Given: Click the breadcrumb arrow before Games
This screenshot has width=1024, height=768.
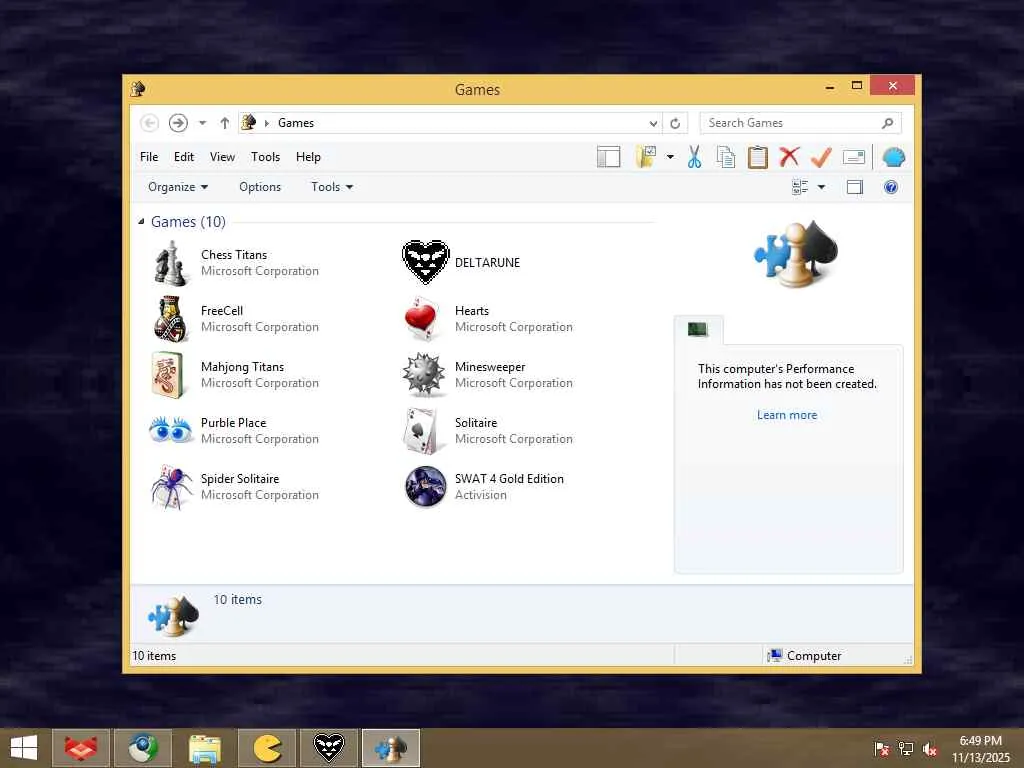Looking at the screenshot, I should [x=266, y=123].
